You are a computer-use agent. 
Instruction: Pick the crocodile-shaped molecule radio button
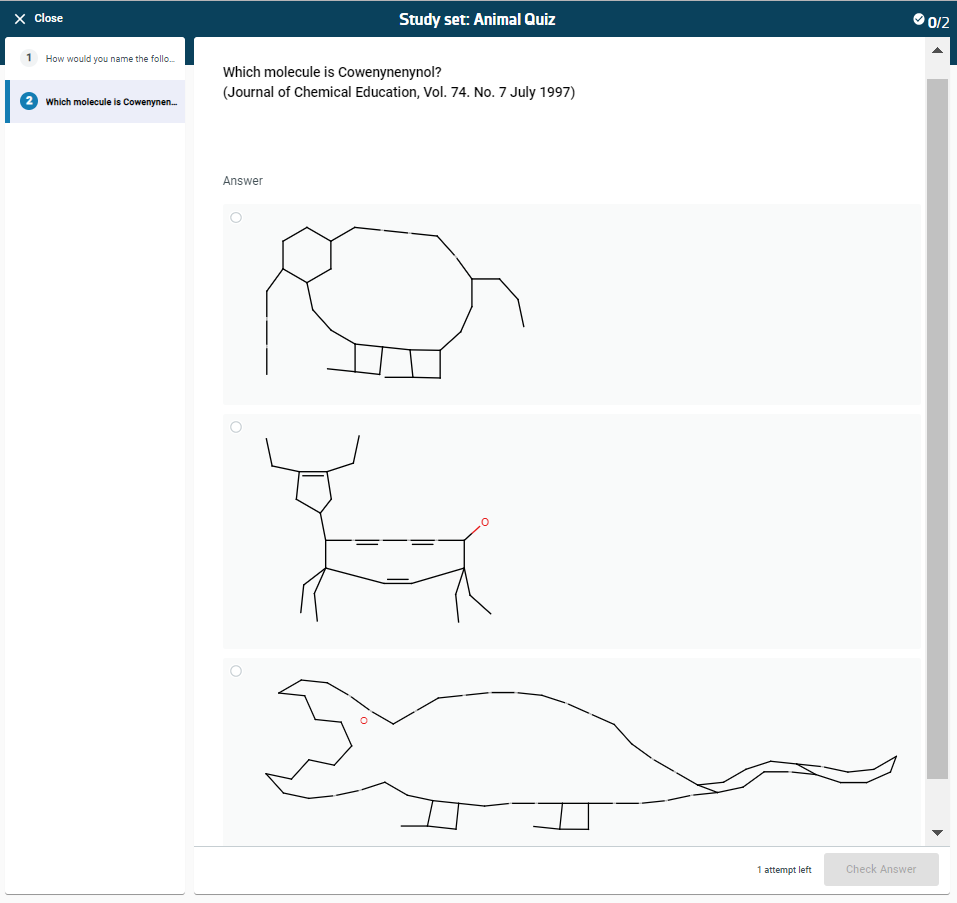(x=236, y=671)
